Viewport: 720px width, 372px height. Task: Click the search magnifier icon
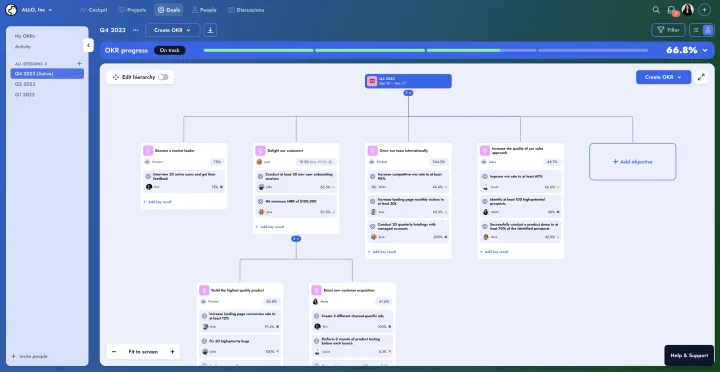tap(656, 10)
